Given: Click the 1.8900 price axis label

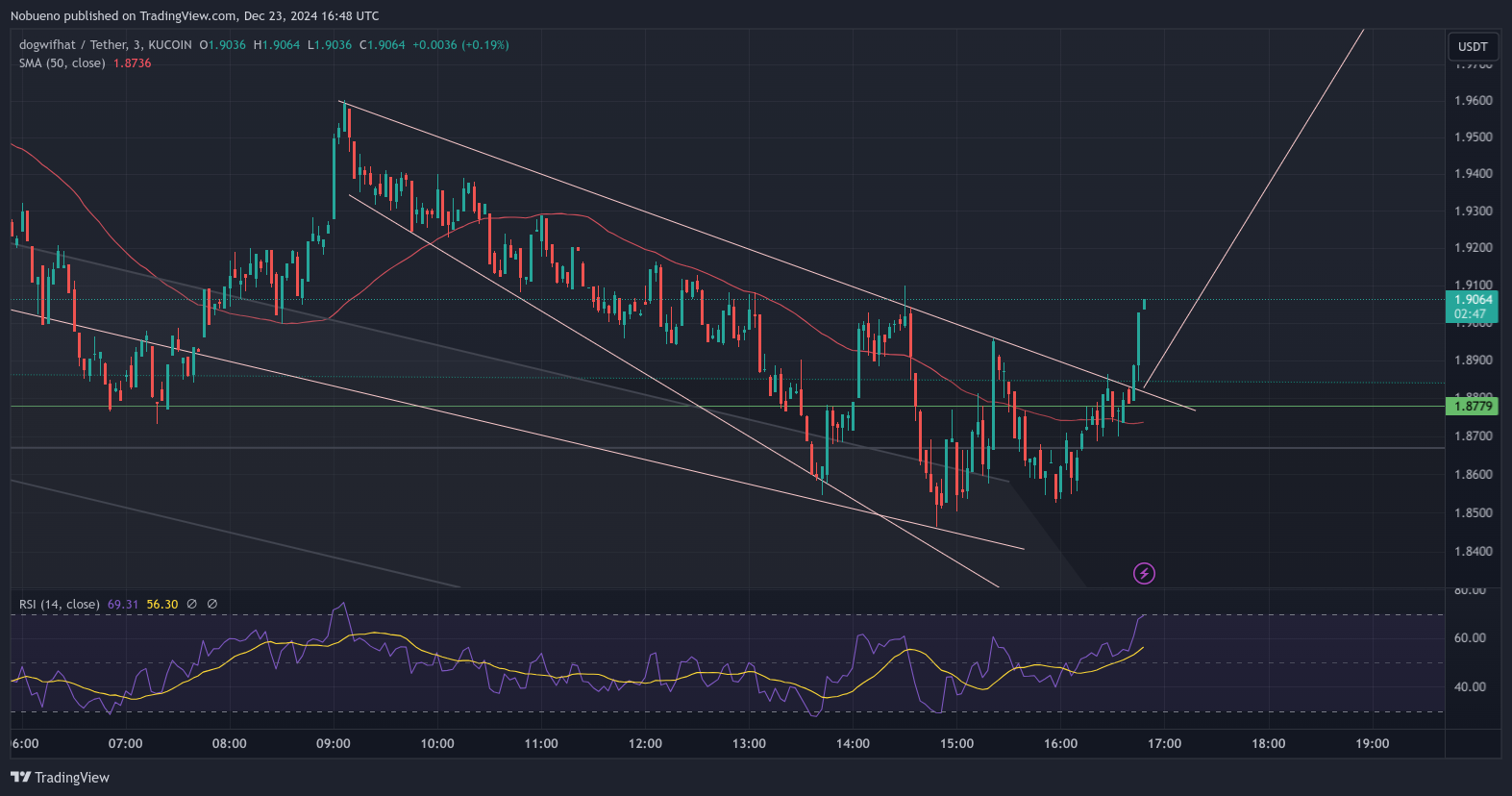Looking at the screenshot, I should click(x=1474, y=361).
